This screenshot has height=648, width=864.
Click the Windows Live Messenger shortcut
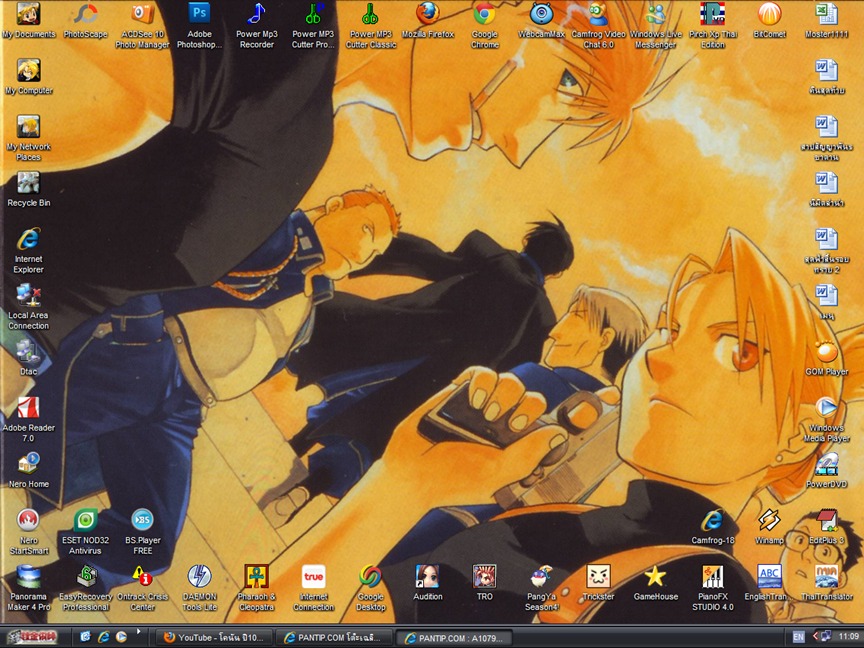[655, 26]
